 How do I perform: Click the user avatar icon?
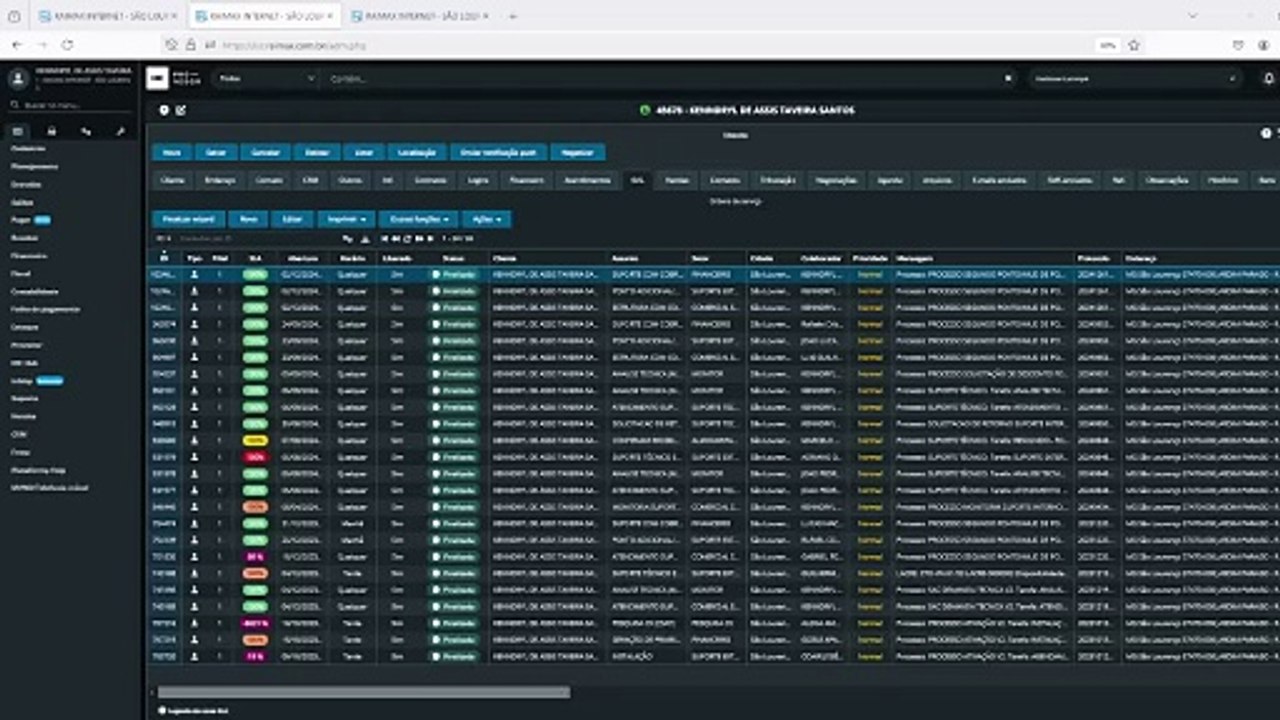tap(18, 79)
